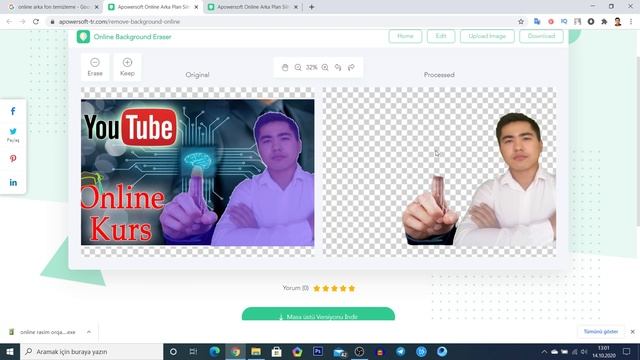Viewport: 640px width, 360px height.
Task: Click the Yorum (0) comments label
Action: [296, 288]
